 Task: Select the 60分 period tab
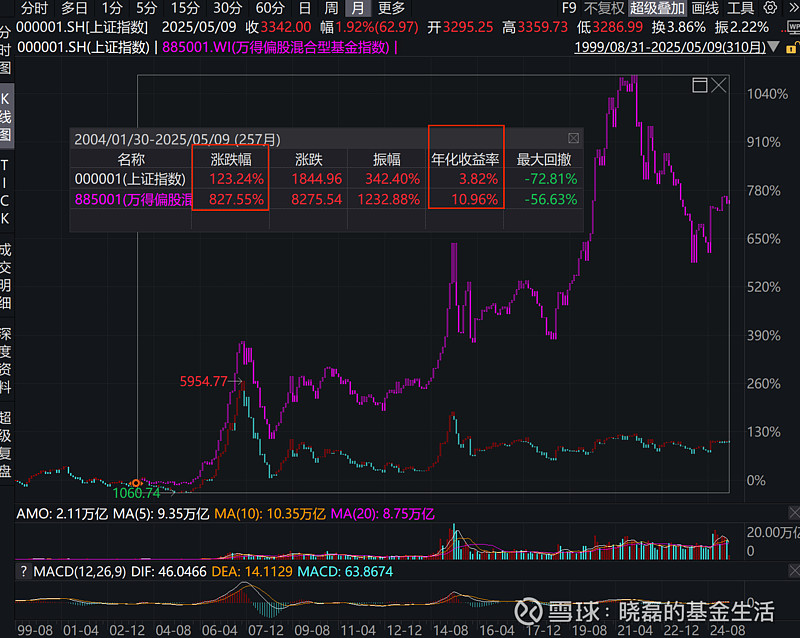(270, 8)
